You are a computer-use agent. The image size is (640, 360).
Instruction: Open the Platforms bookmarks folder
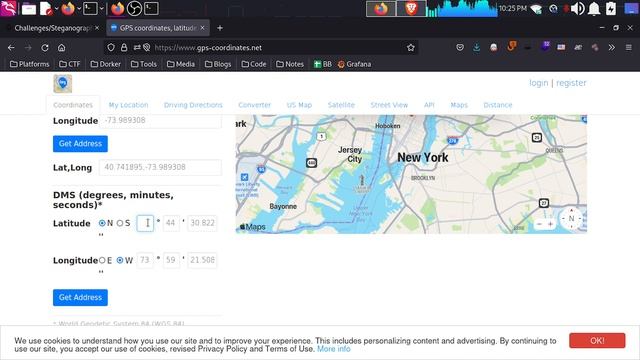(x=29, y=64)
